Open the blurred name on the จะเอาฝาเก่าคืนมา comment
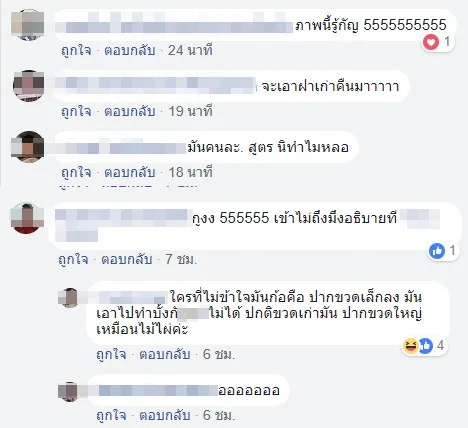This screenshot has width=468, height=428. [155, 86]
